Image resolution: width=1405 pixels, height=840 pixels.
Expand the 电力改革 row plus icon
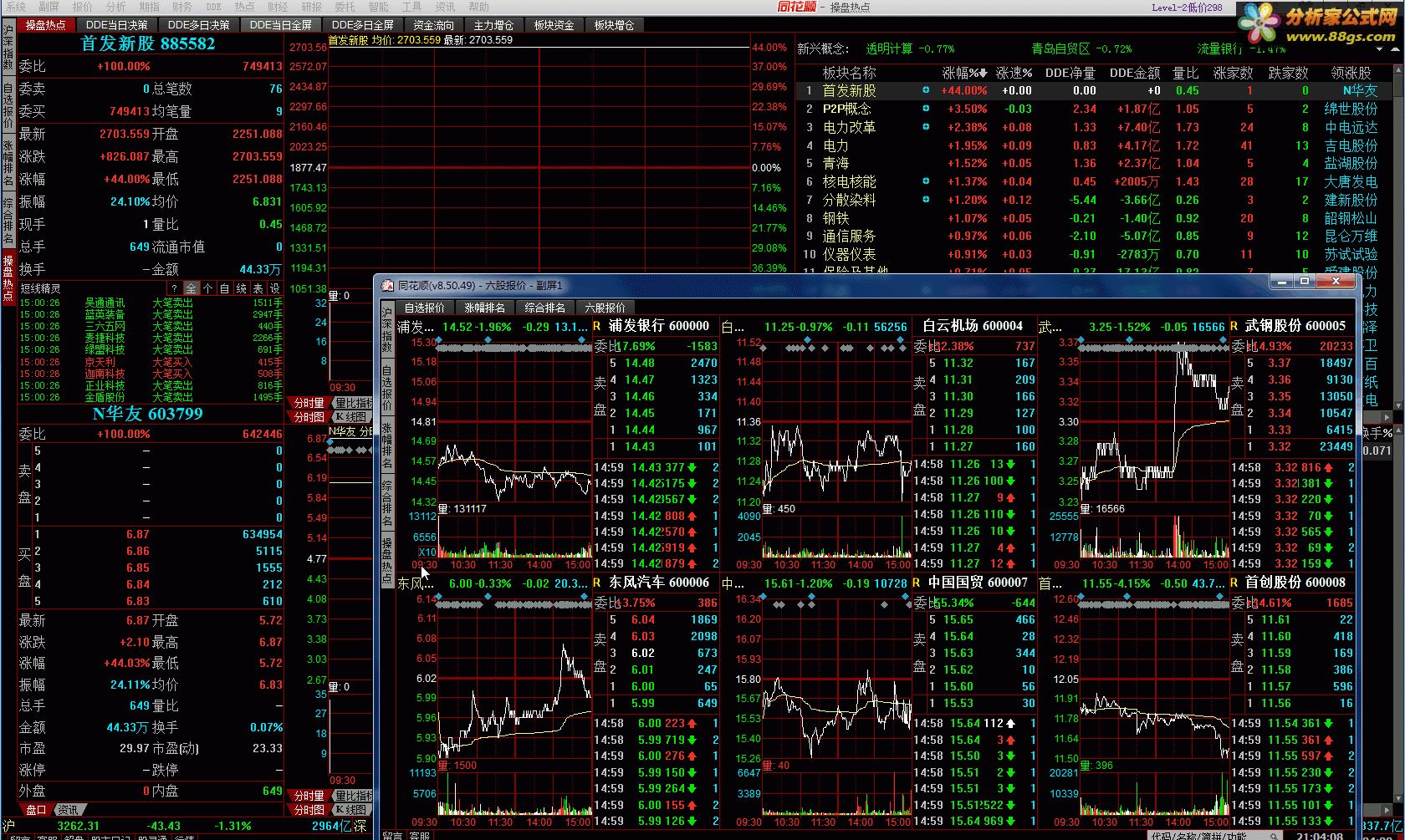click(926, 127)
